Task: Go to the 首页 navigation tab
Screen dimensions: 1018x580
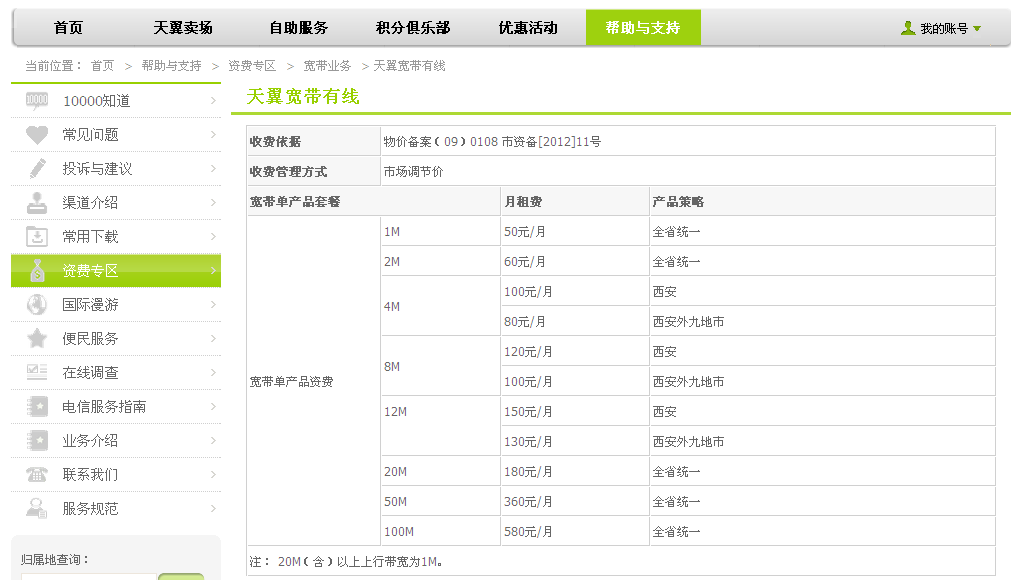Action: (x=68, y=28)
